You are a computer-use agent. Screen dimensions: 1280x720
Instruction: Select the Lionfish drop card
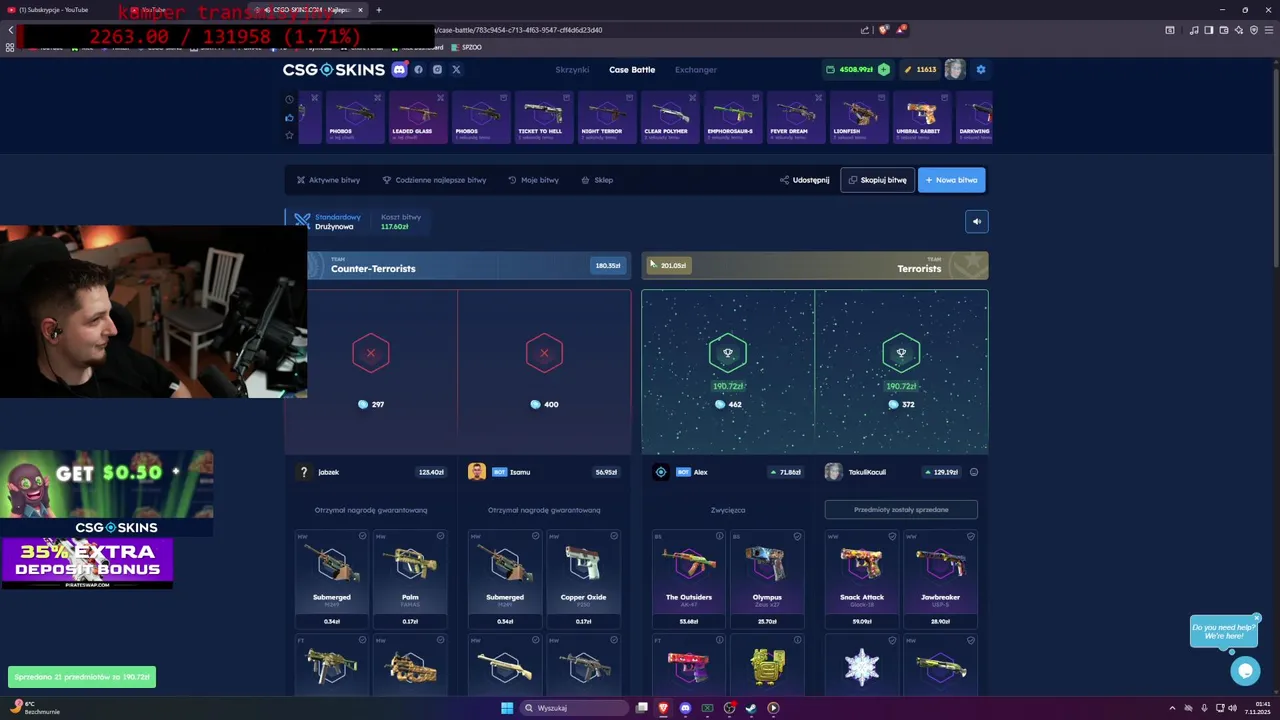859,117
